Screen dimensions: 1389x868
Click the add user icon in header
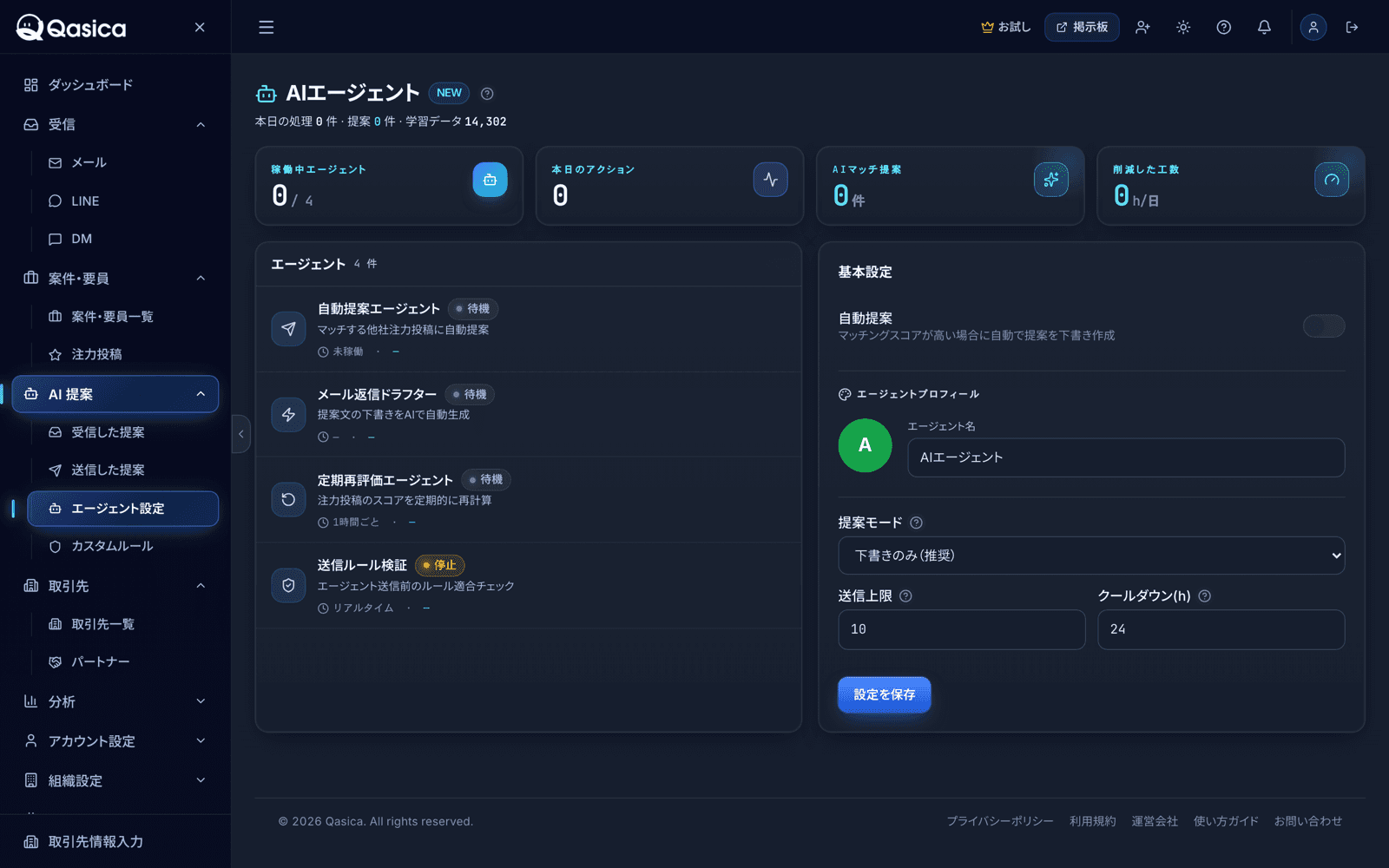[1142, 27]
